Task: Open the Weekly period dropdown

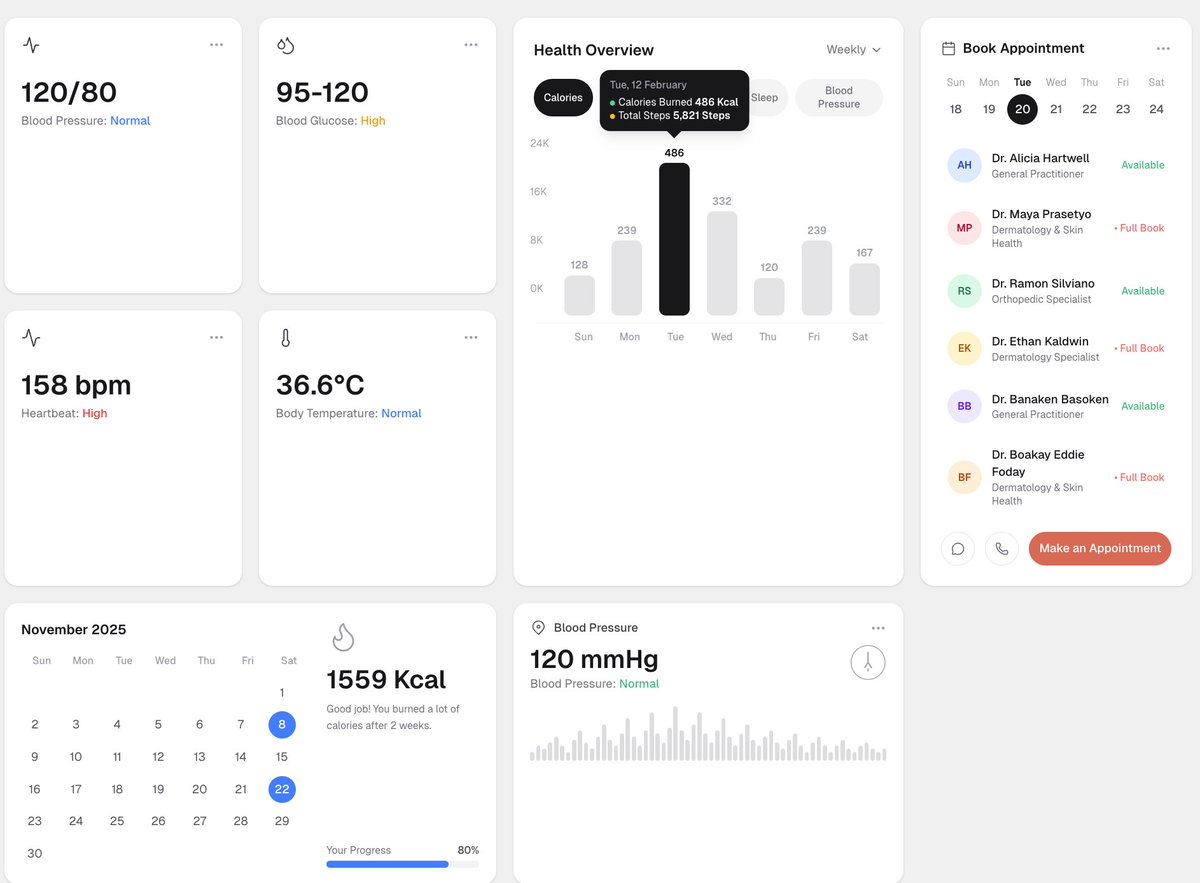Action: pos(853,50)
